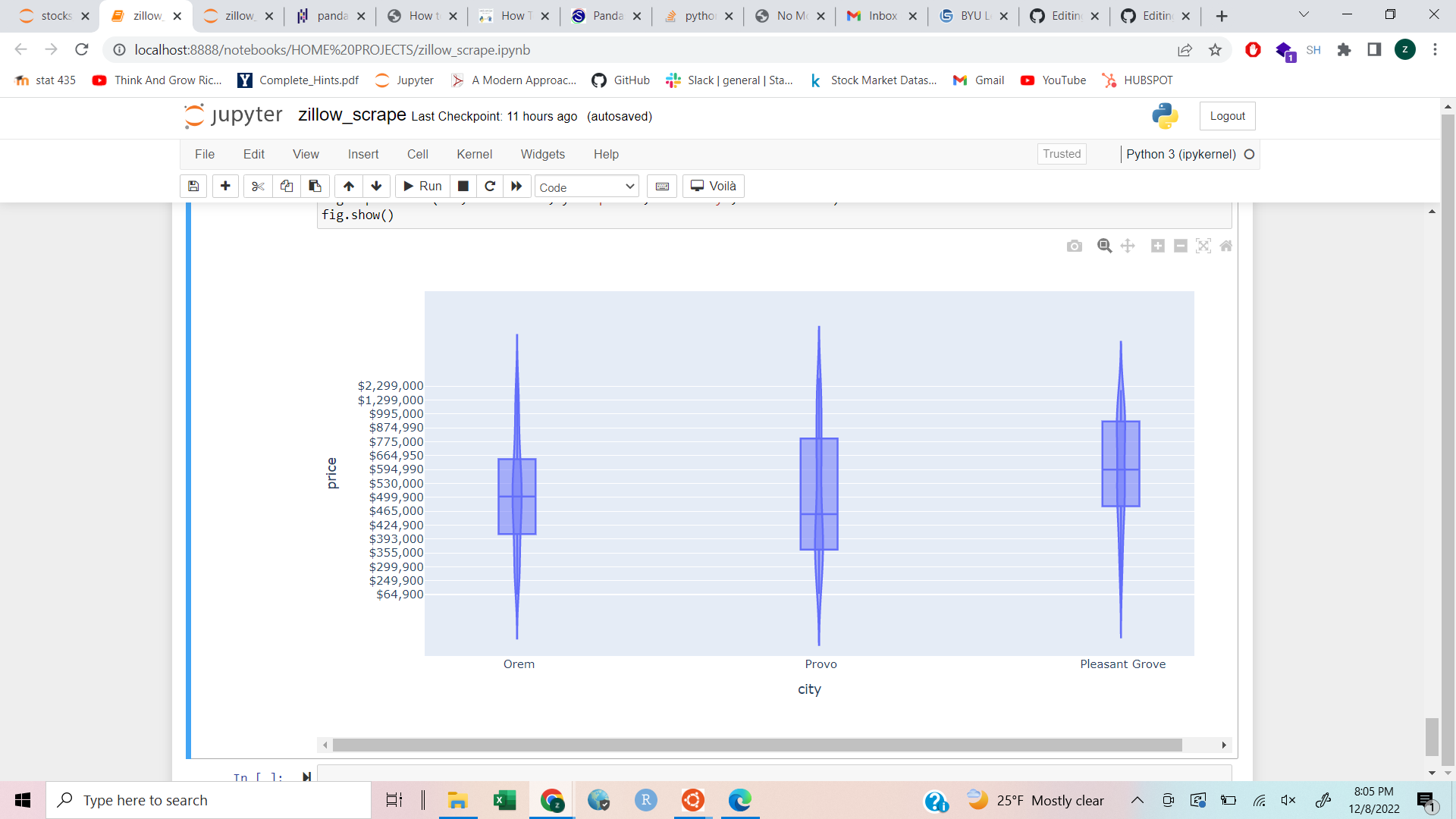Toggle the Trusted notebook indicator
Screen dimensions: 1456x819
(1061, 154)
